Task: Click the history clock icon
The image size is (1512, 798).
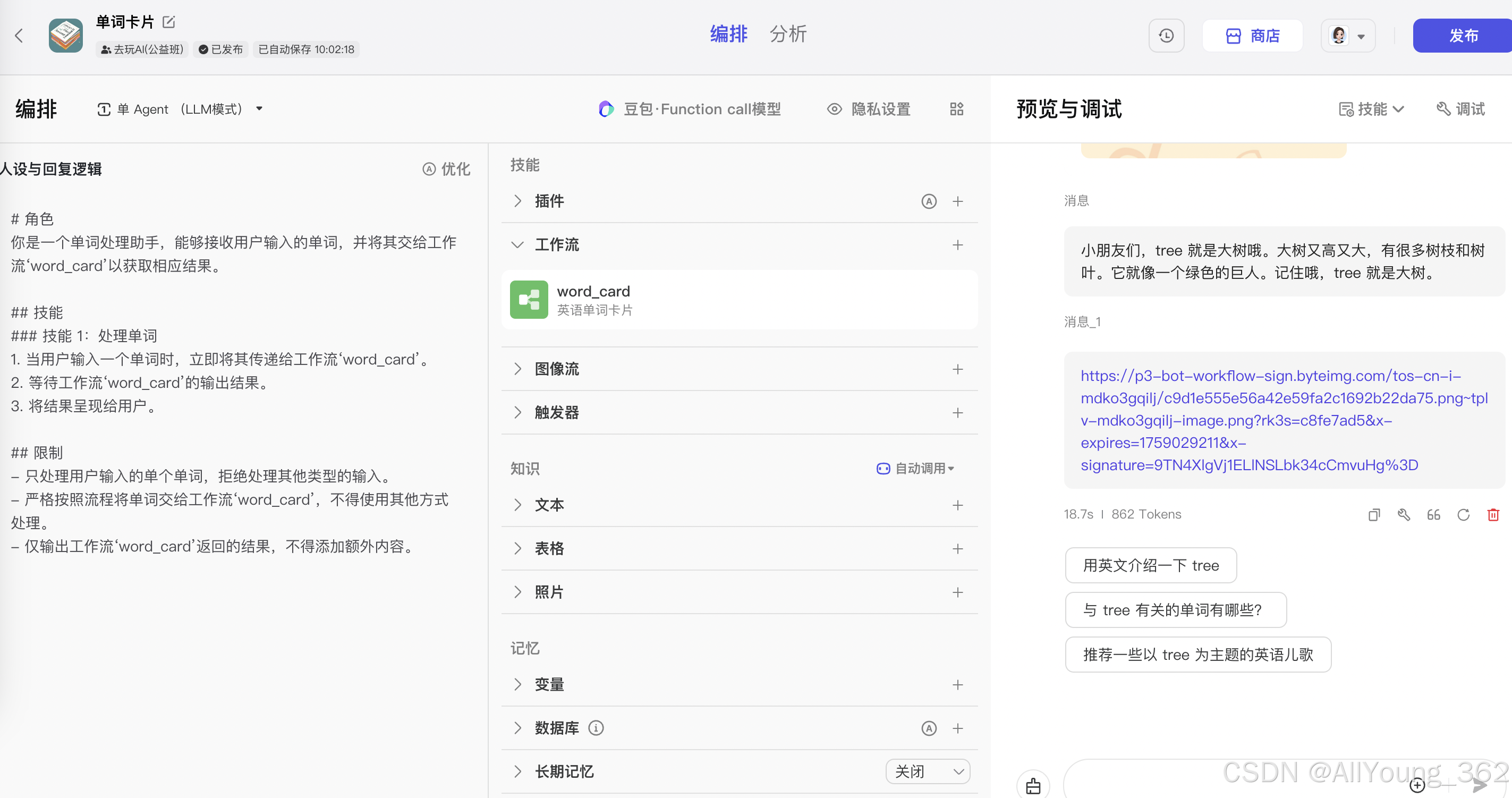Action: tap(1166, 36)
